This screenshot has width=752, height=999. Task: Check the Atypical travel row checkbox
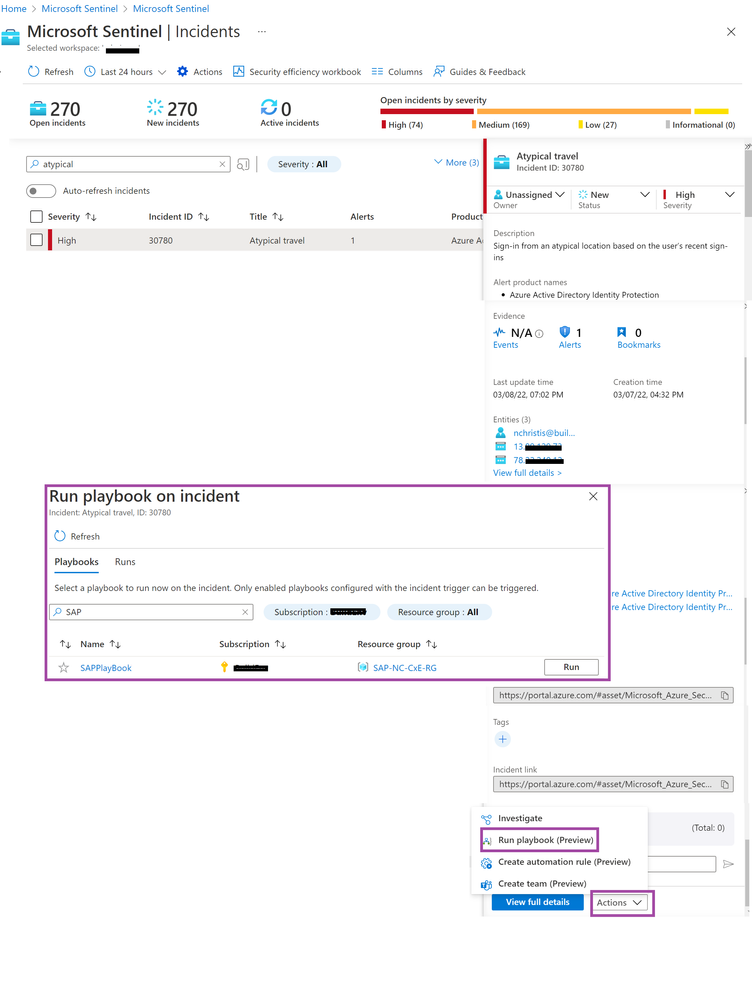36,240
